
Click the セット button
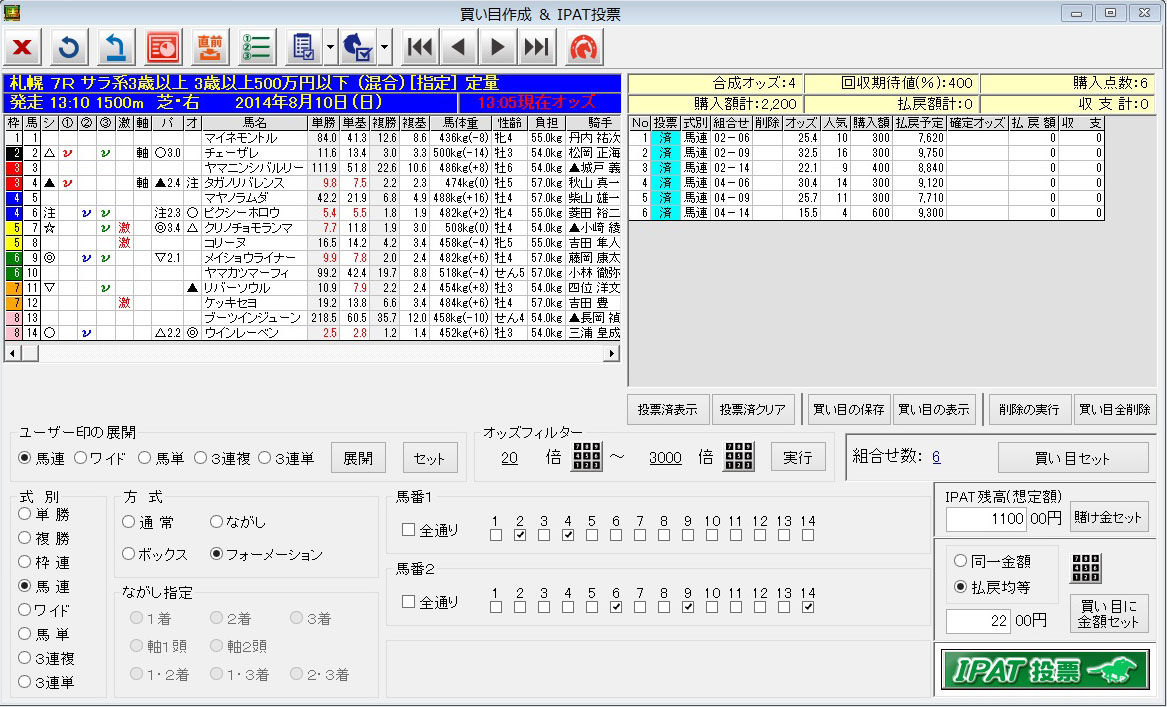coord(429,458)
